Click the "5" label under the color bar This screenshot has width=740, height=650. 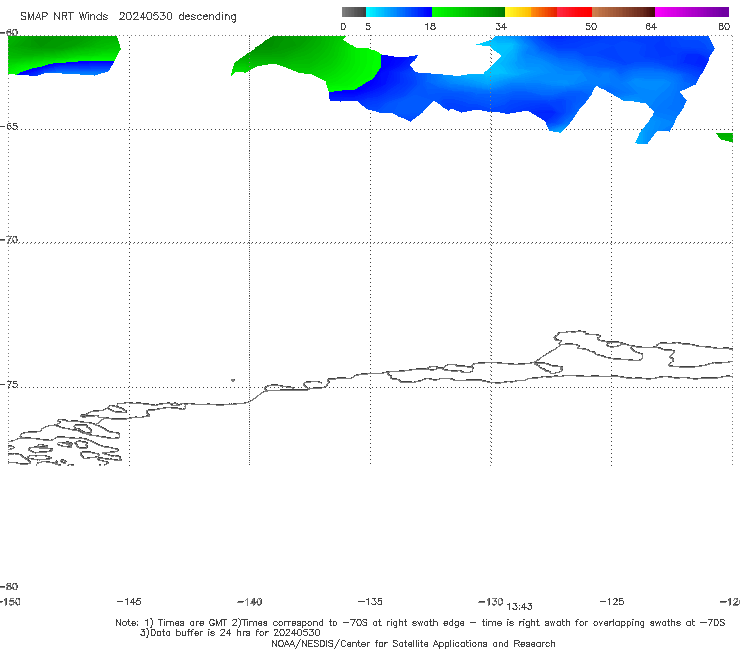click(x=368, y=27)
